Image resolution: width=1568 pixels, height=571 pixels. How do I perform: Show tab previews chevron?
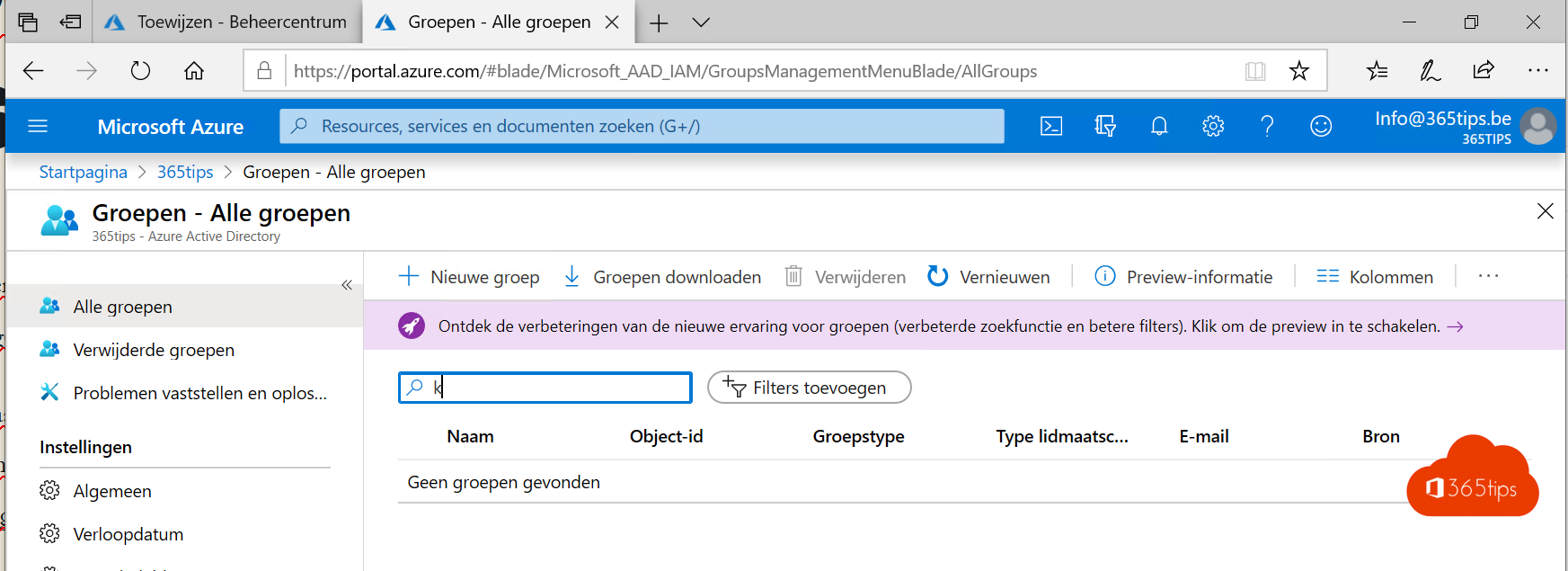701,22
